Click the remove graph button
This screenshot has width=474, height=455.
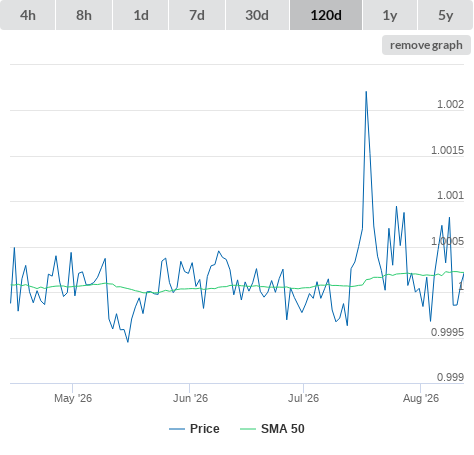click(426, 45)
